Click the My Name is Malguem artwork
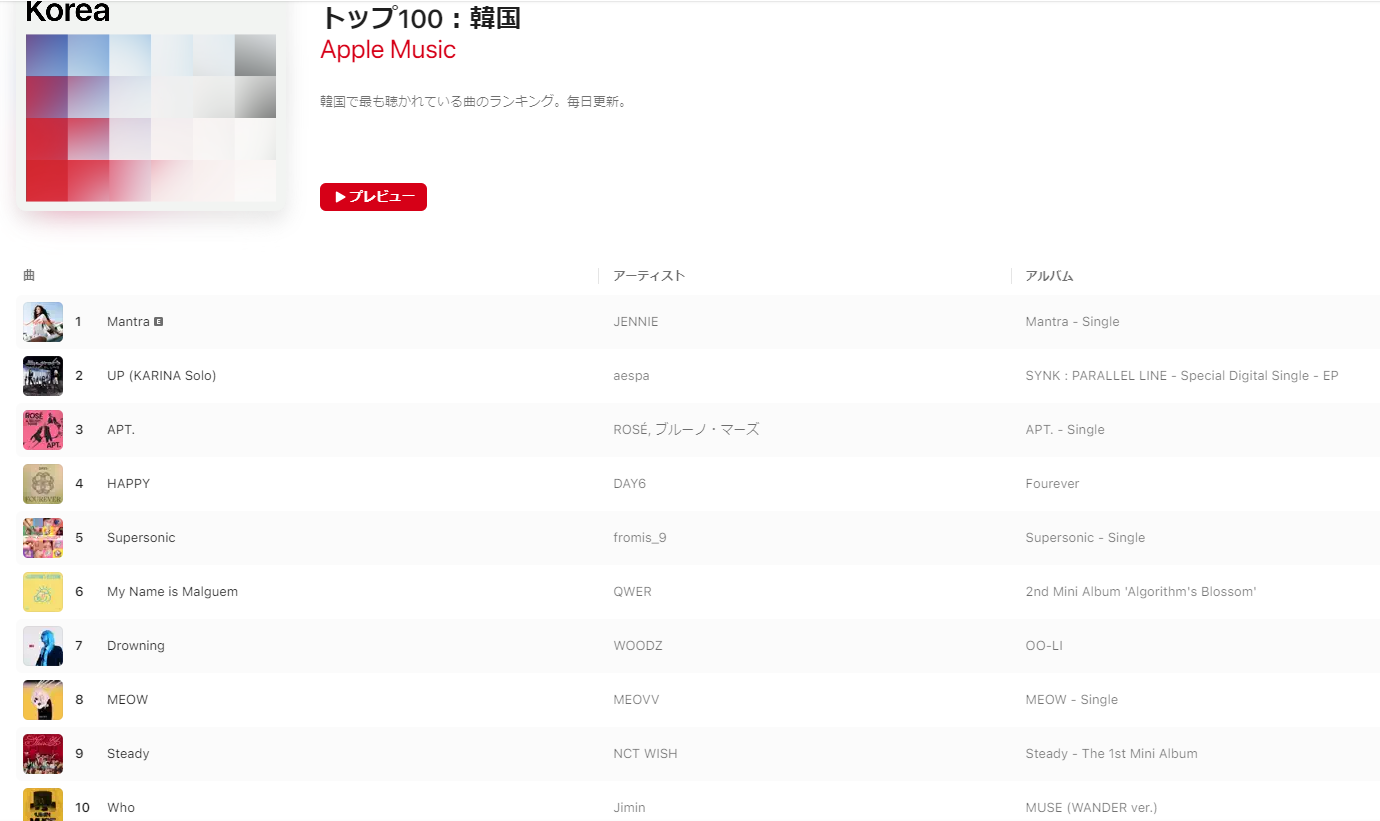1380x821 pixels. click(x=43, y=592)
